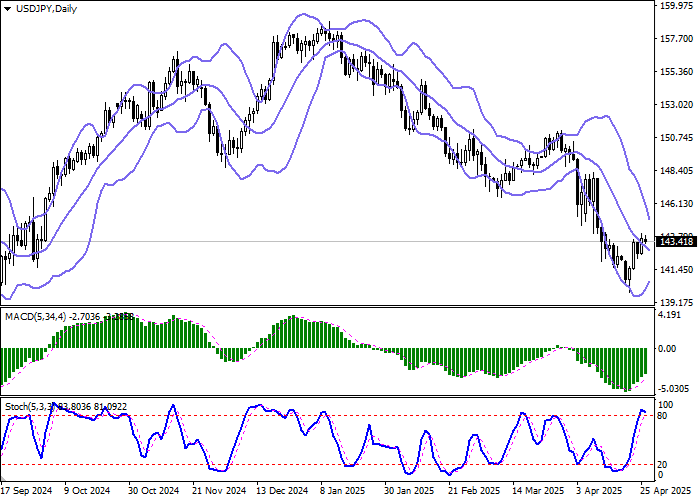Click the current price label 143.418

[x=676, y=242]
